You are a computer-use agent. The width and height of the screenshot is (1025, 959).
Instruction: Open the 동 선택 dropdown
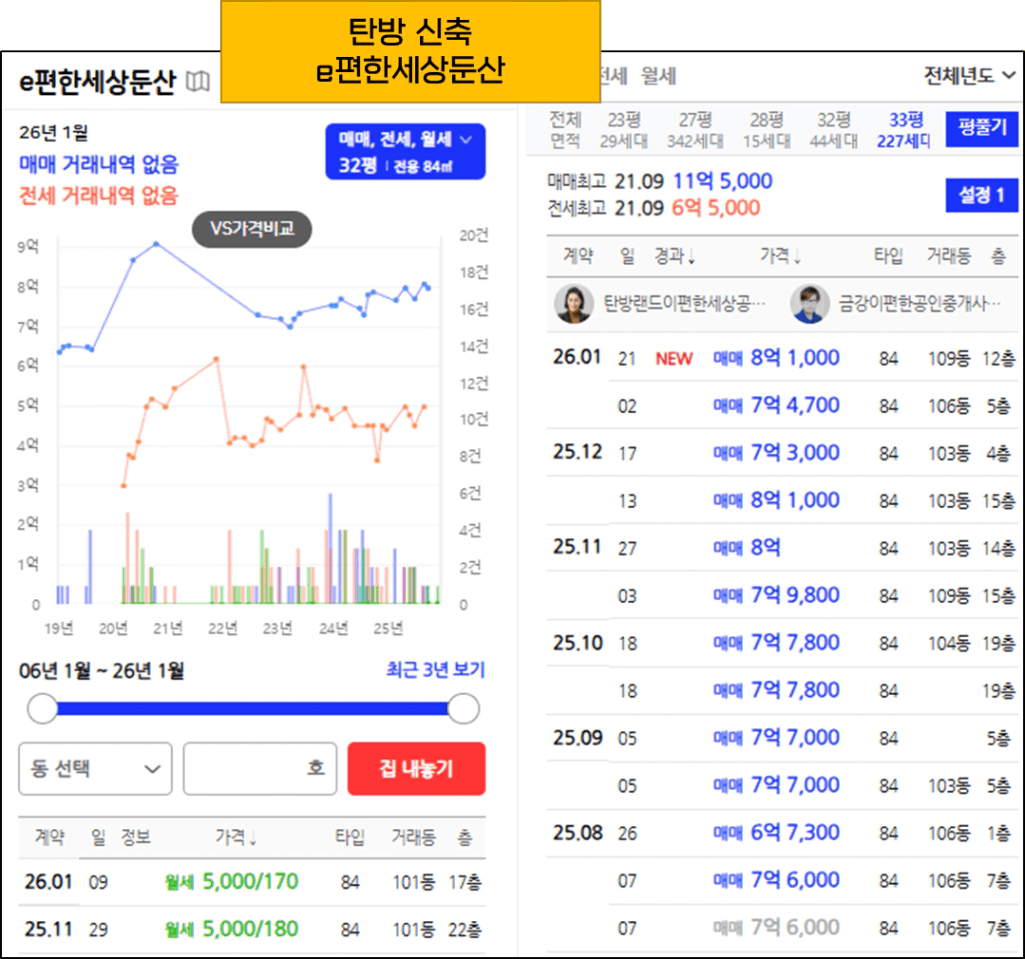click(95, 769)
